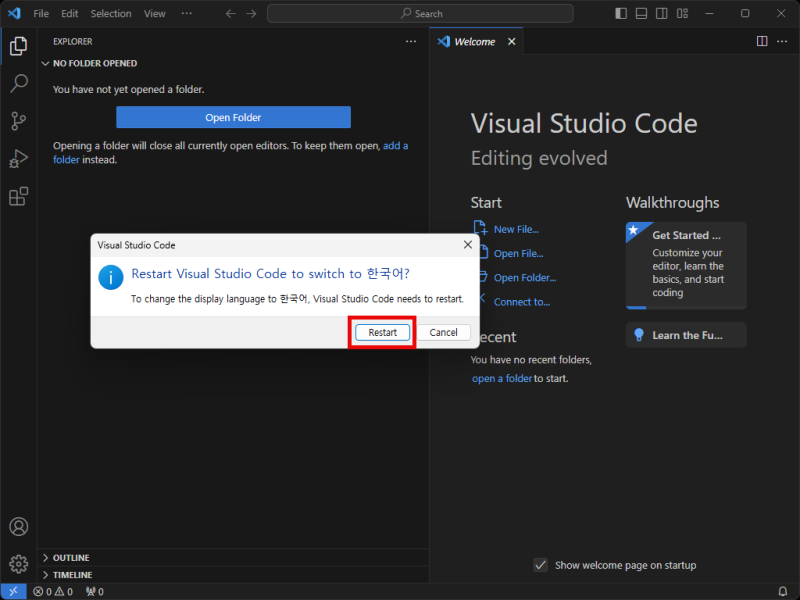Open the File menu
800x600 pixels.
41,13
